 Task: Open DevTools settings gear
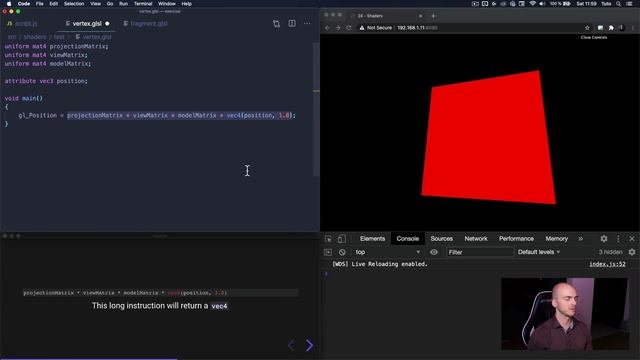pyautogui.click(x=604, y=239)
